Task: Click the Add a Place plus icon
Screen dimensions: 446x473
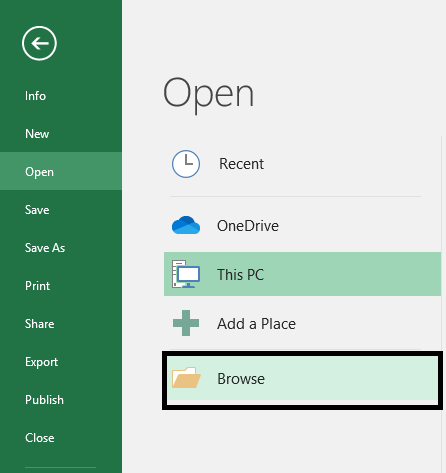Action: 186,323
